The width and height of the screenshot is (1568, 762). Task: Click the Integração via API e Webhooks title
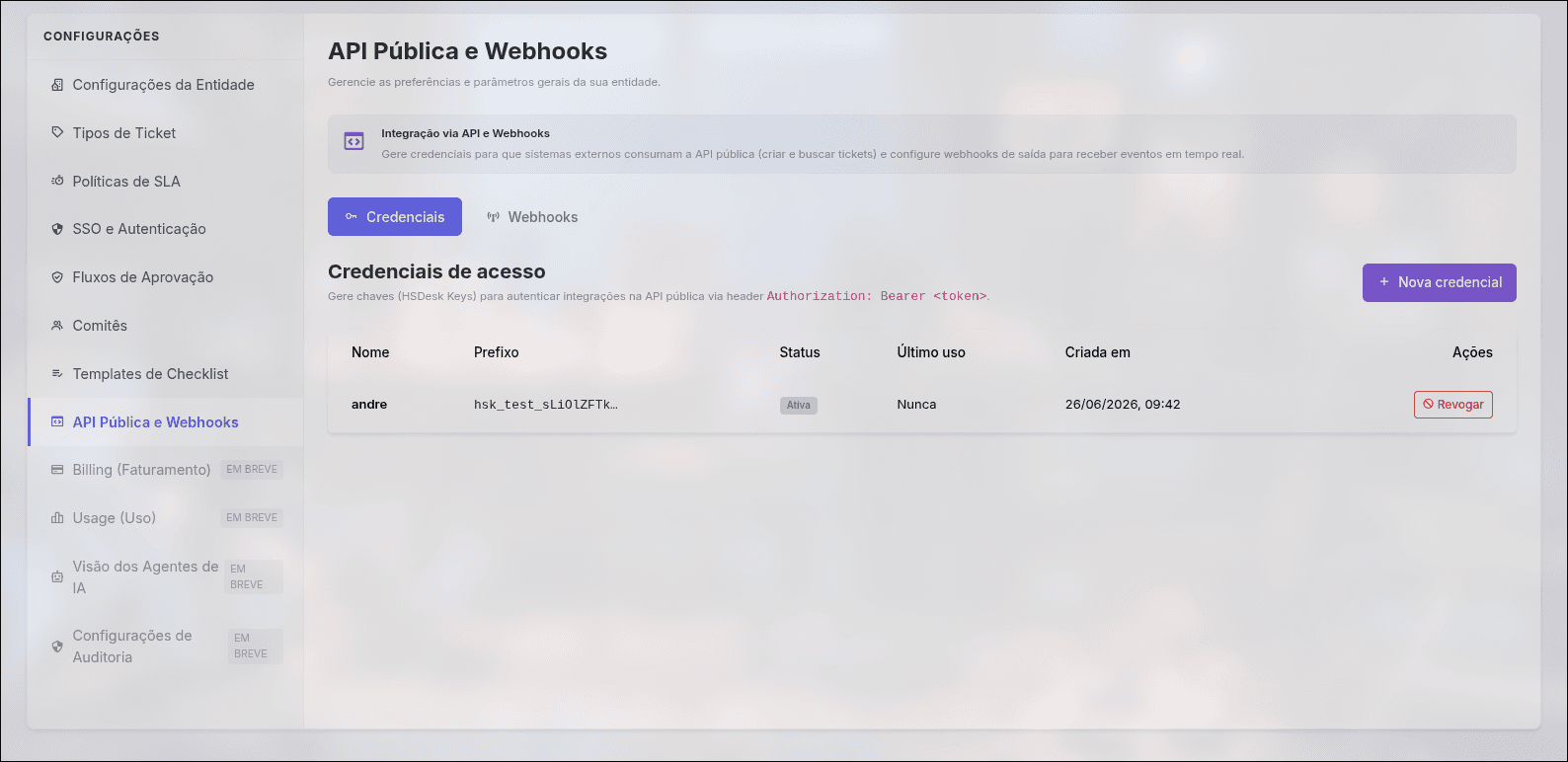point(465,133)
